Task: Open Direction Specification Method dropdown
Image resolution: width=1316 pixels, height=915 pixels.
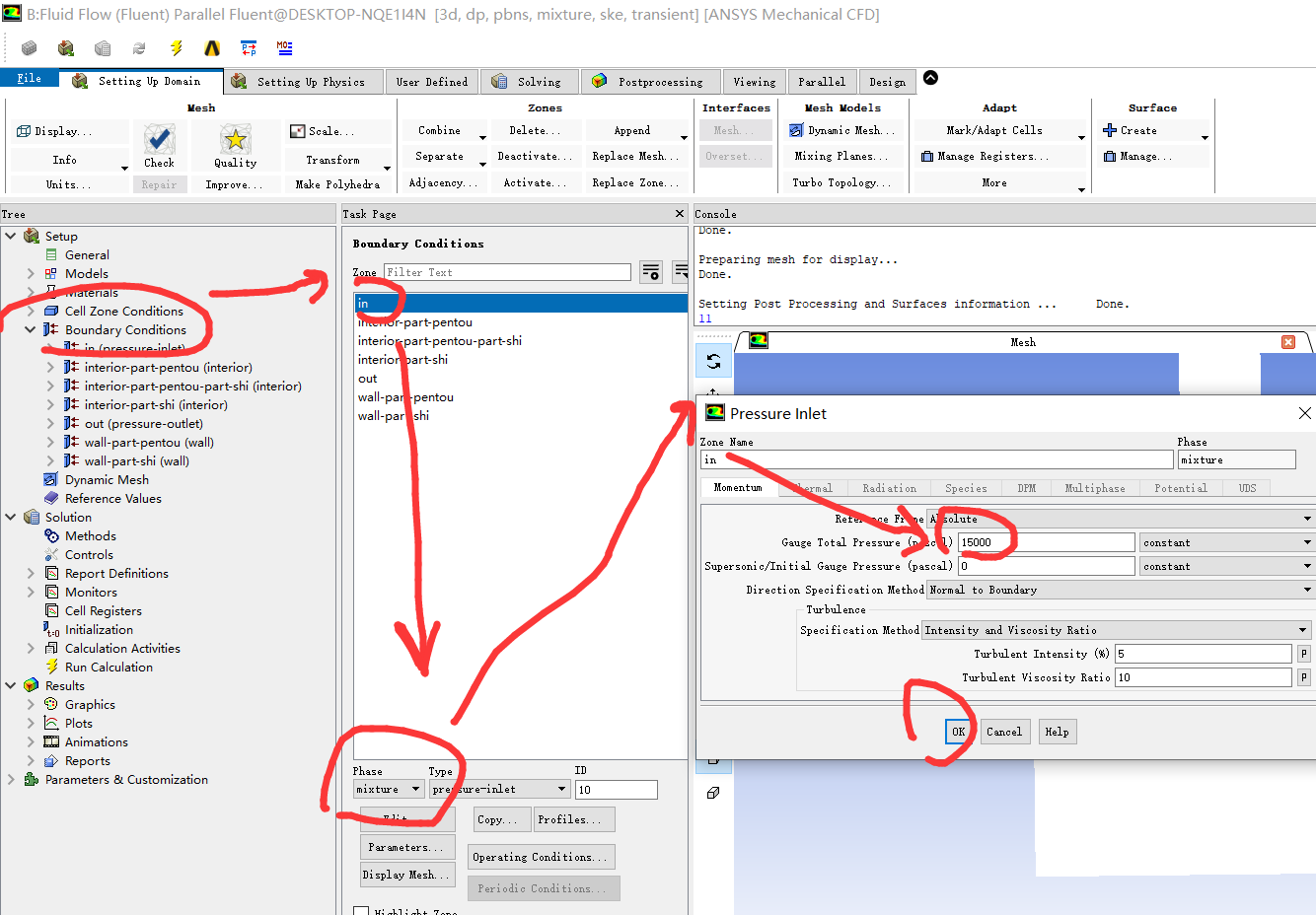Action: 1121,590
